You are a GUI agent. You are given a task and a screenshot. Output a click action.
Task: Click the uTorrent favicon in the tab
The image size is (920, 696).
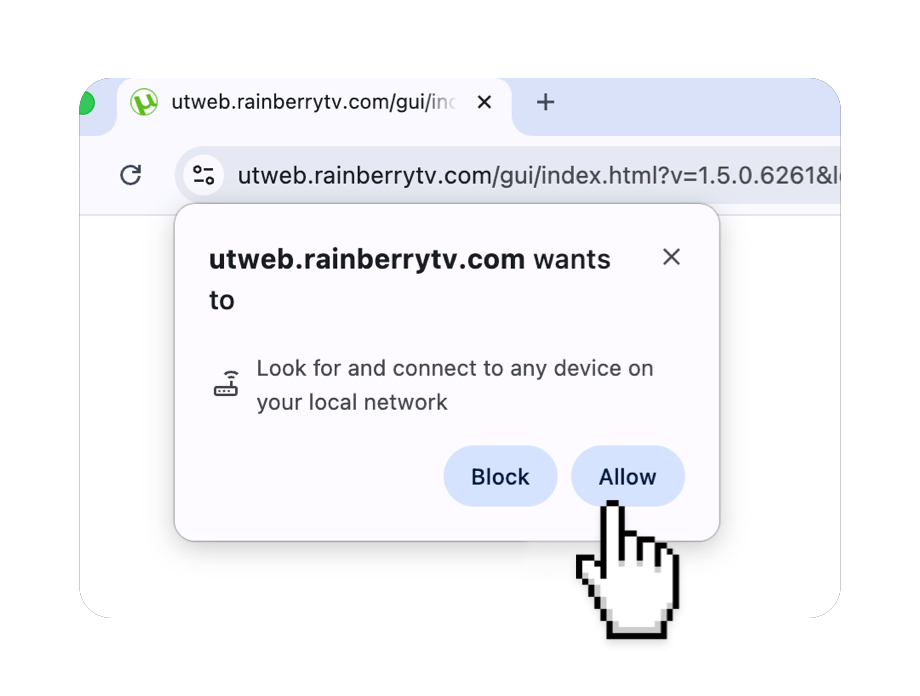144,102
